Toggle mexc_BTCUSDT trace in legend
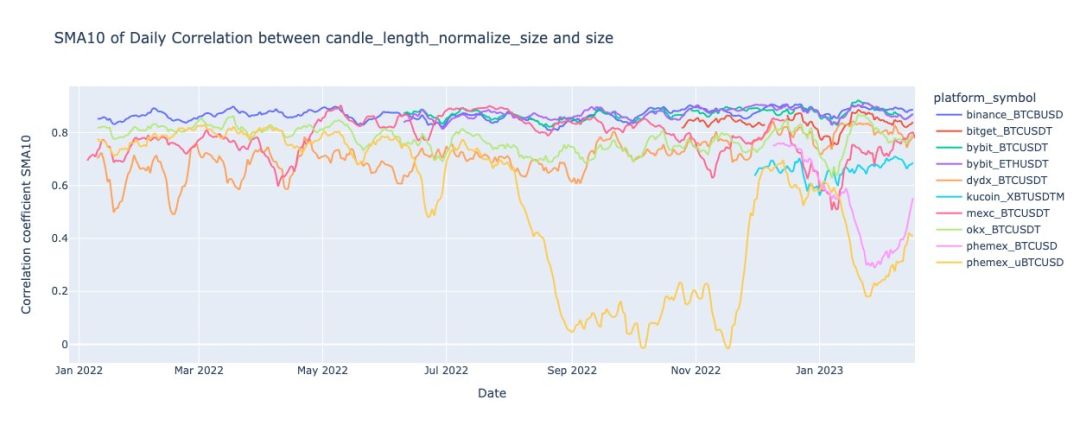1080x432 pixels. click(1008, 213)
